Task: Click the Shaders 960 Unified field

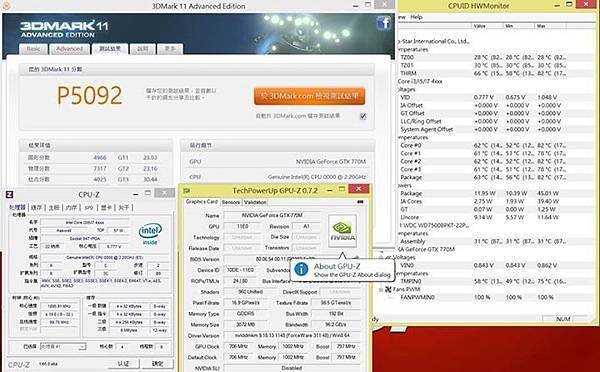Action: [250, 292]
